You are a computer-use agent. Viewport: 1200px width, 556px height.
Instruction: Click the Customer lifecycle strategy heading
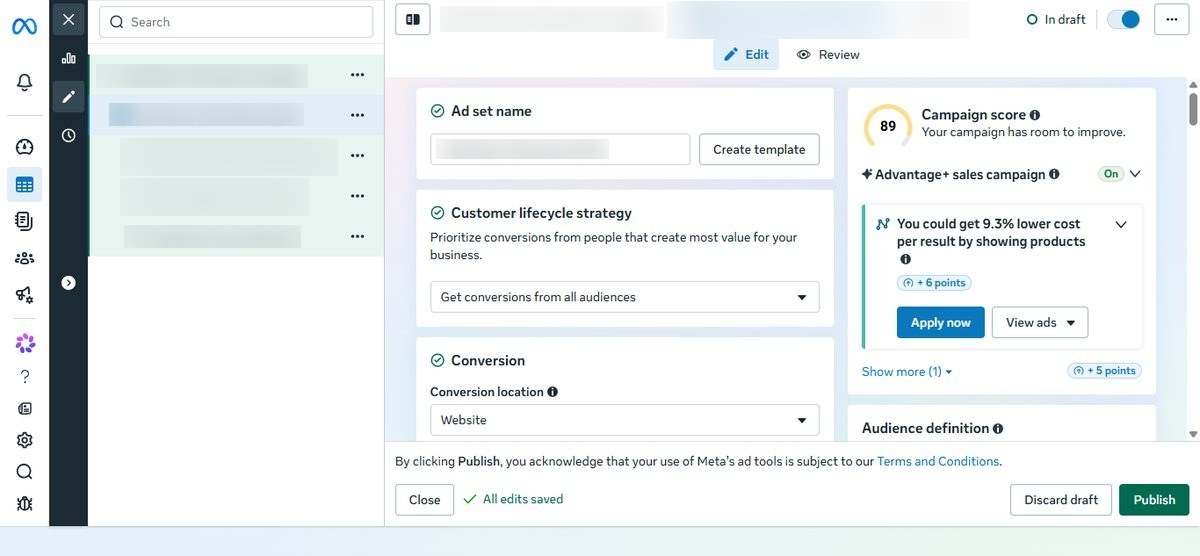[x=541, y=213]
